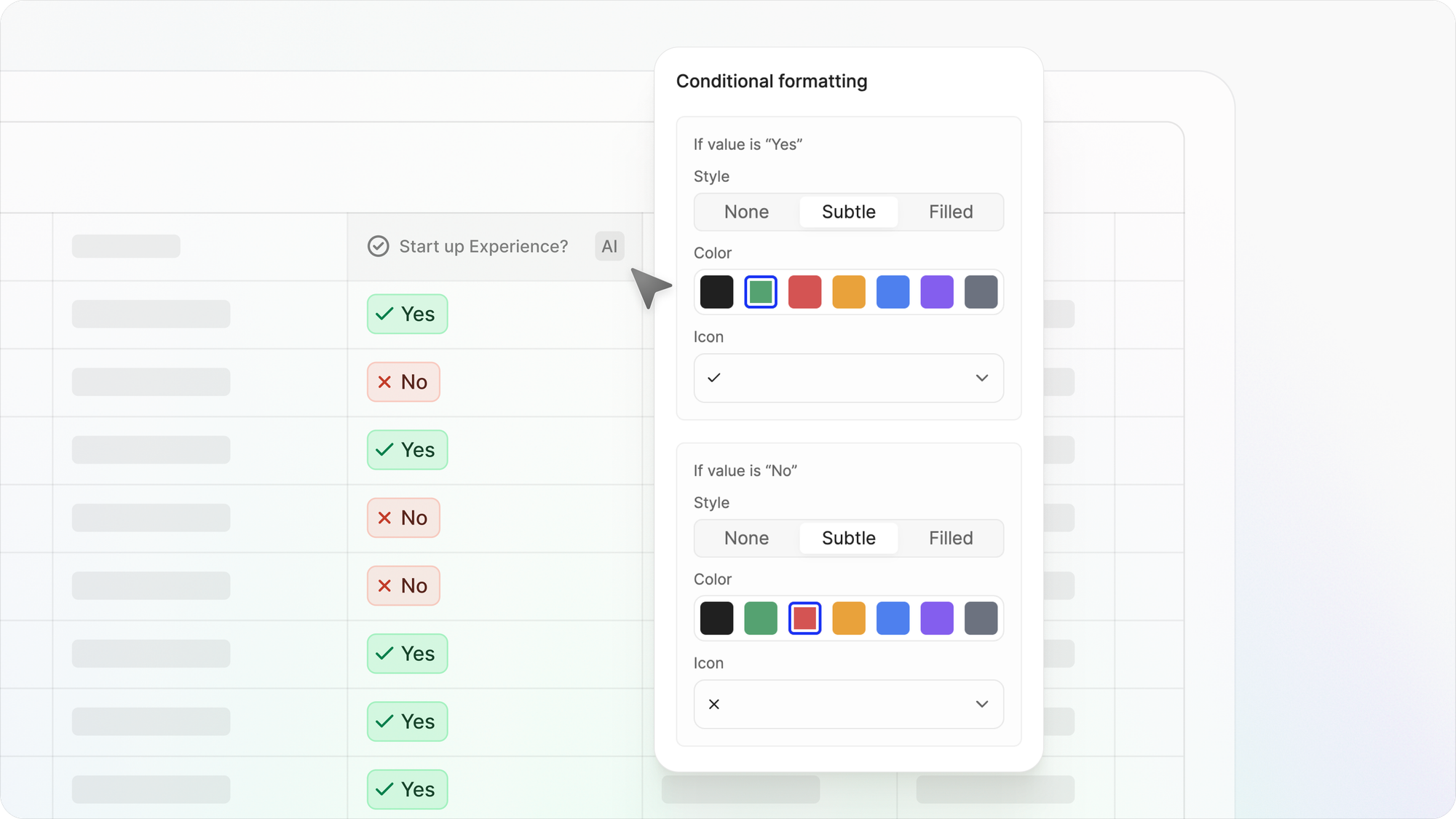1456x819 pixels.
Task: Click the check-circle icon beside Start up Experience
Action: click(x=378, y=247)
